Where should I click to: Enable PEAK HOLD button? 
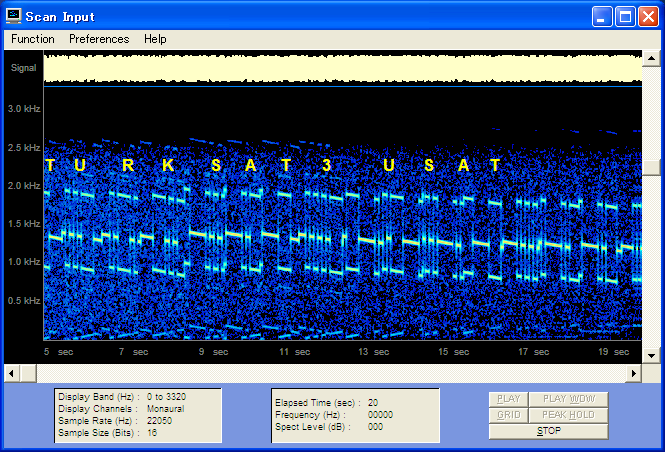point(569,415)
